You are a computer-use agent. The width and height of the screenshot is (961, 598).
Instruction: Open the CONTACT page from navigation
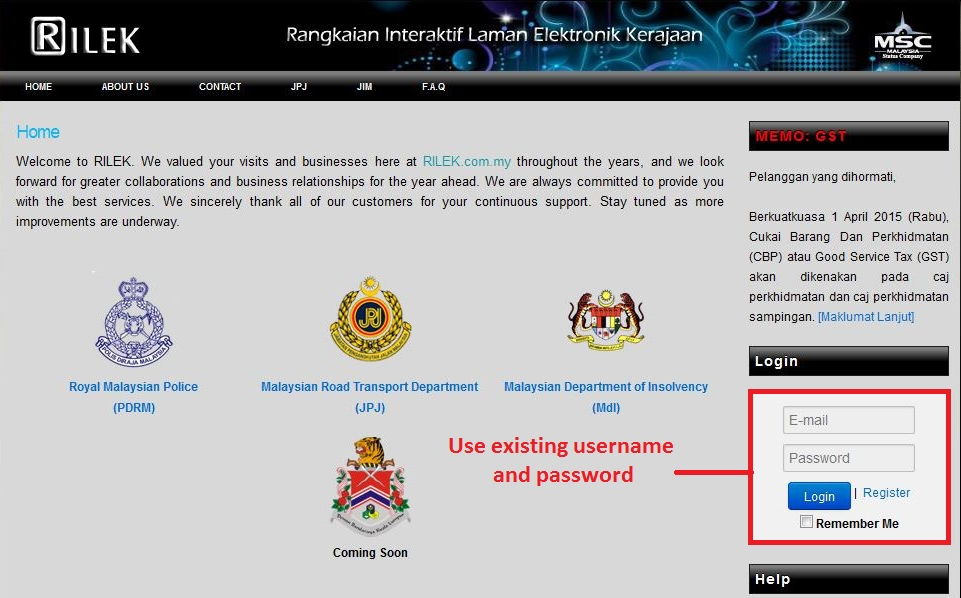pyautogui.click(x=220, y=86)
